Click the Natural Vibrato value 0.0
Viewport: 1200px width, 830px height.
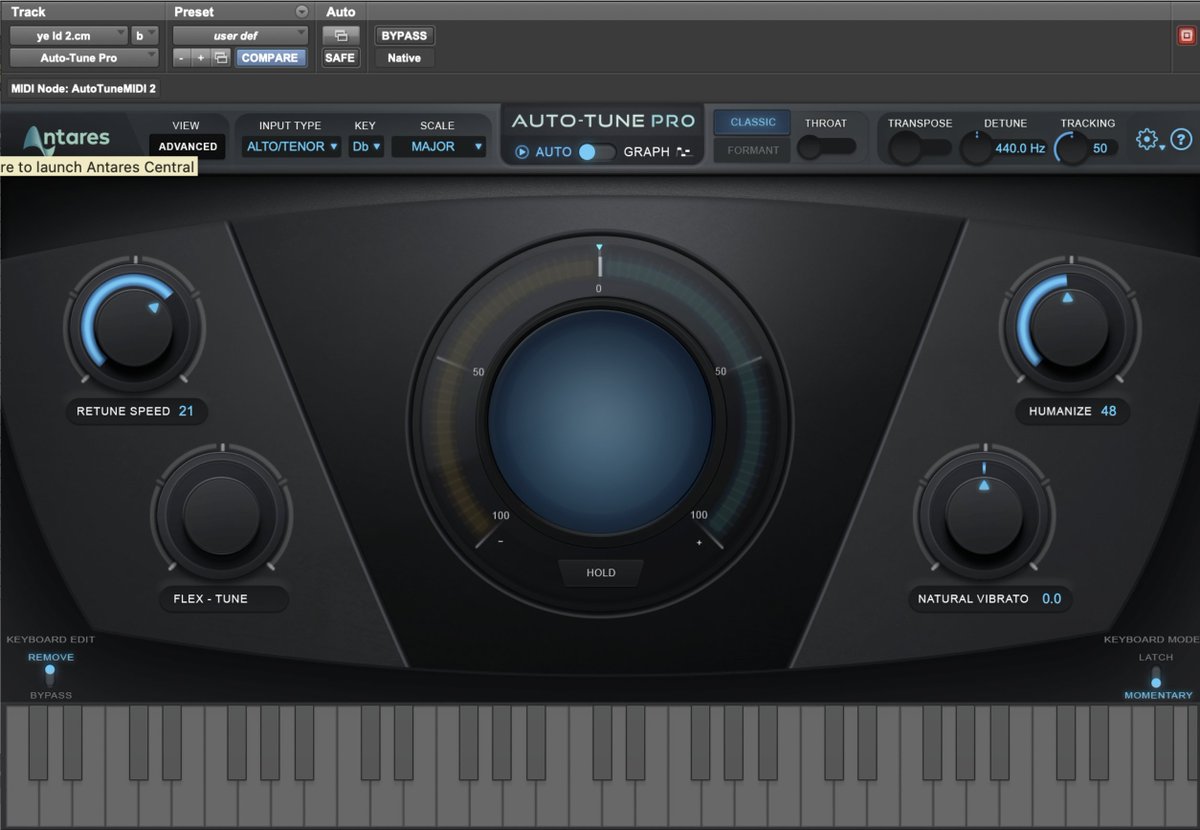click(x=1051, y=599)
